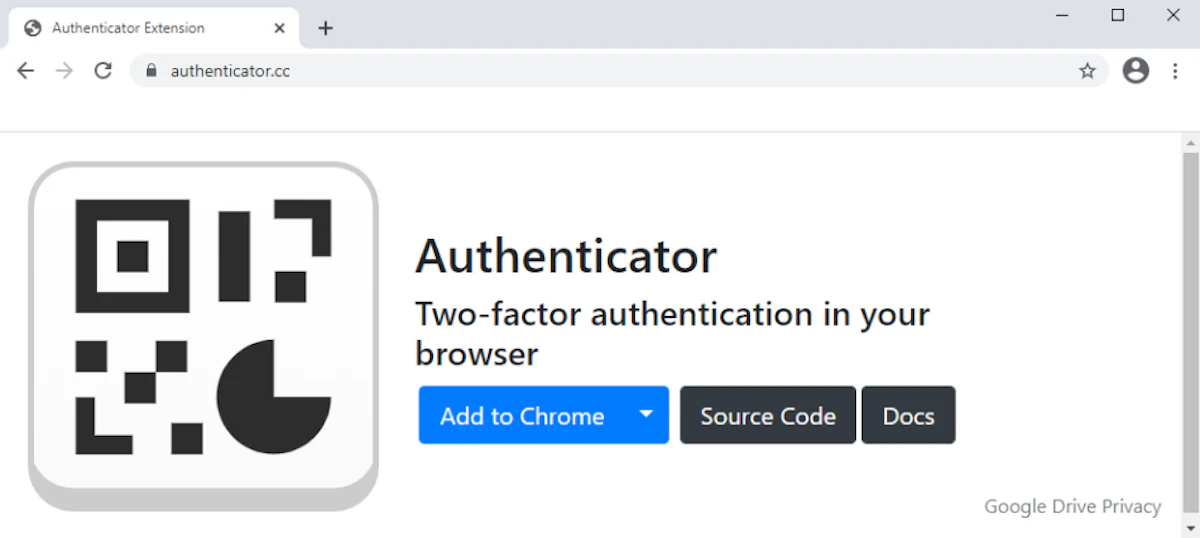Open the Chrome profile avatar menu
Image resolution: width=1200 pixels, height=538 pixels.
[1136, 70]
